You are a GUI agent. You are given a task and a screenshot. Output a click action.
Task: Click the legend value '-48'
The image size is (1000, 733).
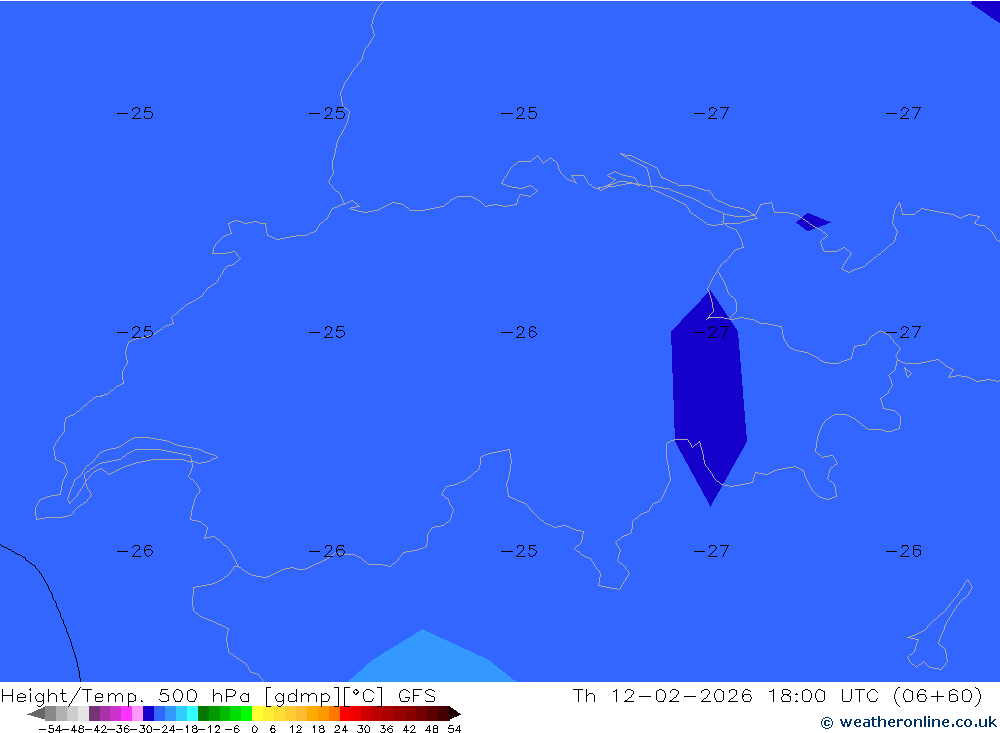[74, 729]
